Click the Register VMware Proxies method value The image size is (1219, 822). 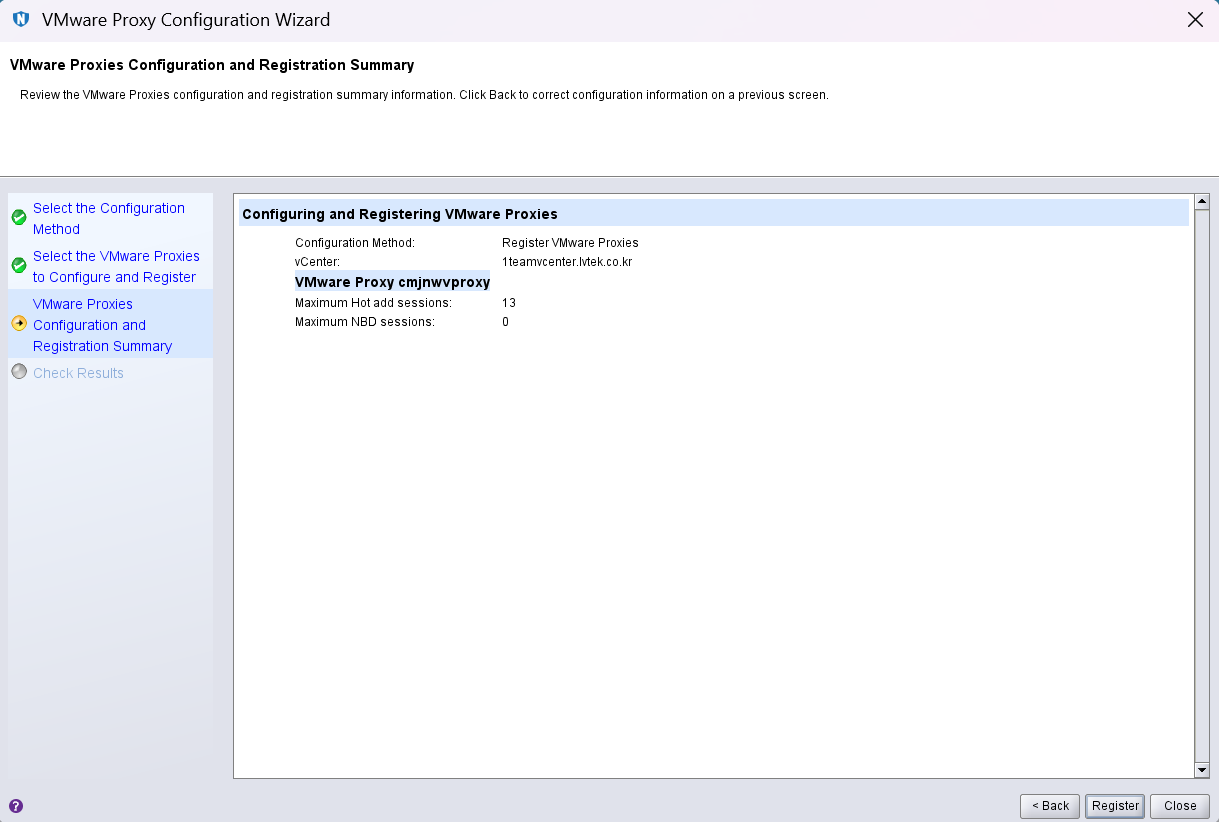click(x=570, y=243)
